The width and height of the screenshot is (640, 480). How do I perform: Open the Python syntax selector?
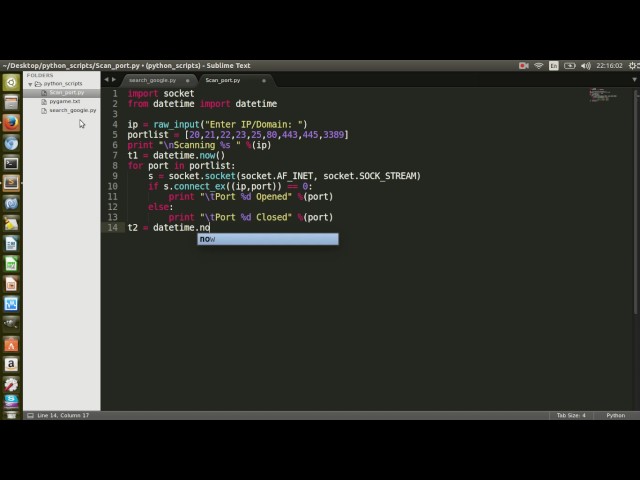coord(616,415)
